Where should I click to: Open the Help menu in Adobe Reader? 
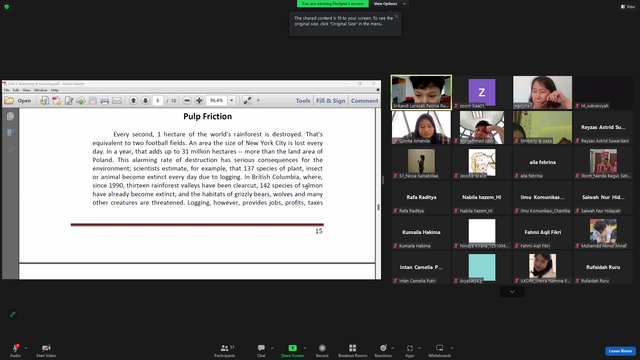click(x=55, y=90)
